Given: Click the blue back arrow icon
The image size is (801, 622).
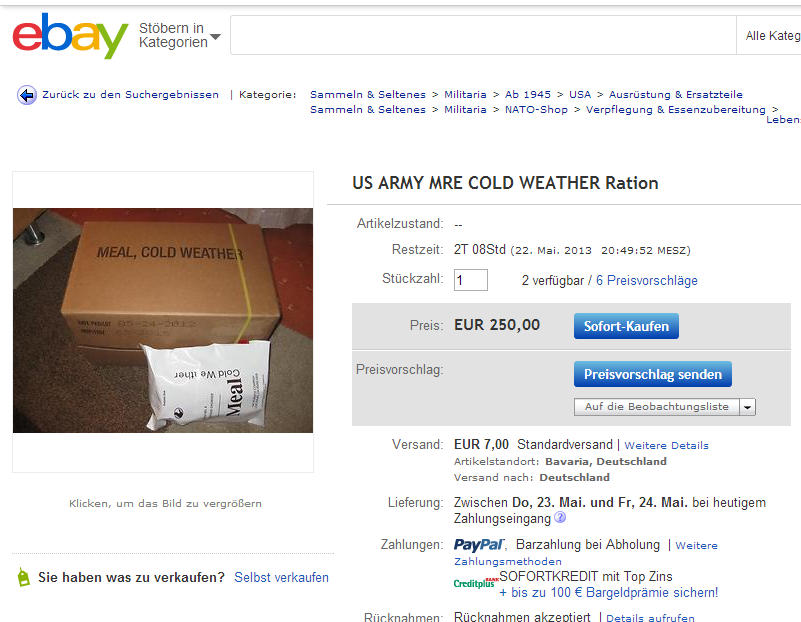Looking at the screenshot, I should click(x=27, y=95).
